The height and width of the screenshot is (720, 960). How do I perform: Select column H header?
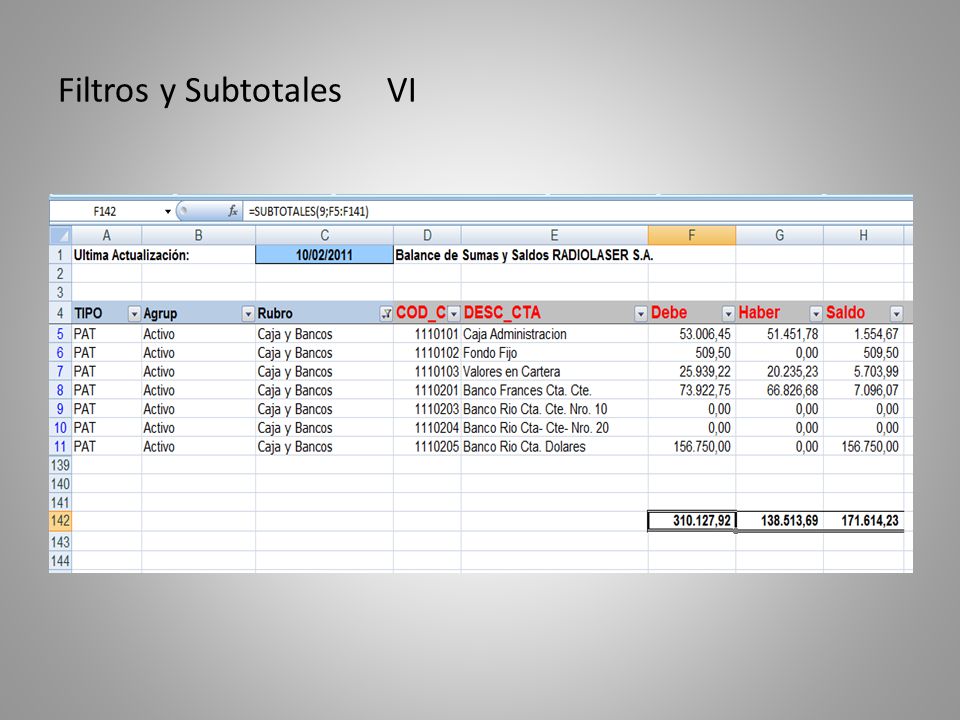point(863,235)
